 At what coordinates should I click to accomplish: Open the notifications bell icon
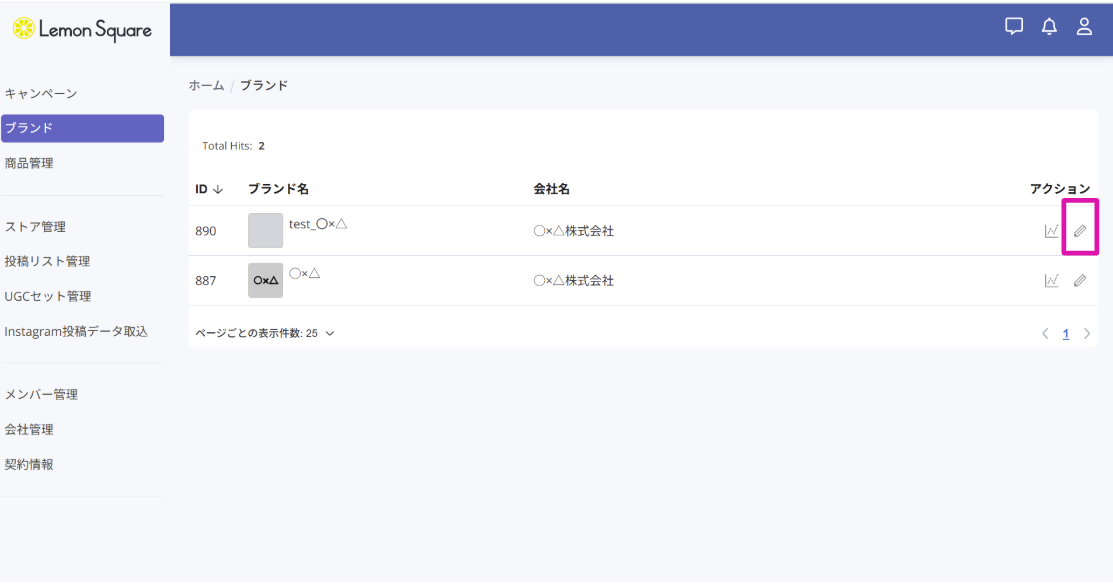1049,27
